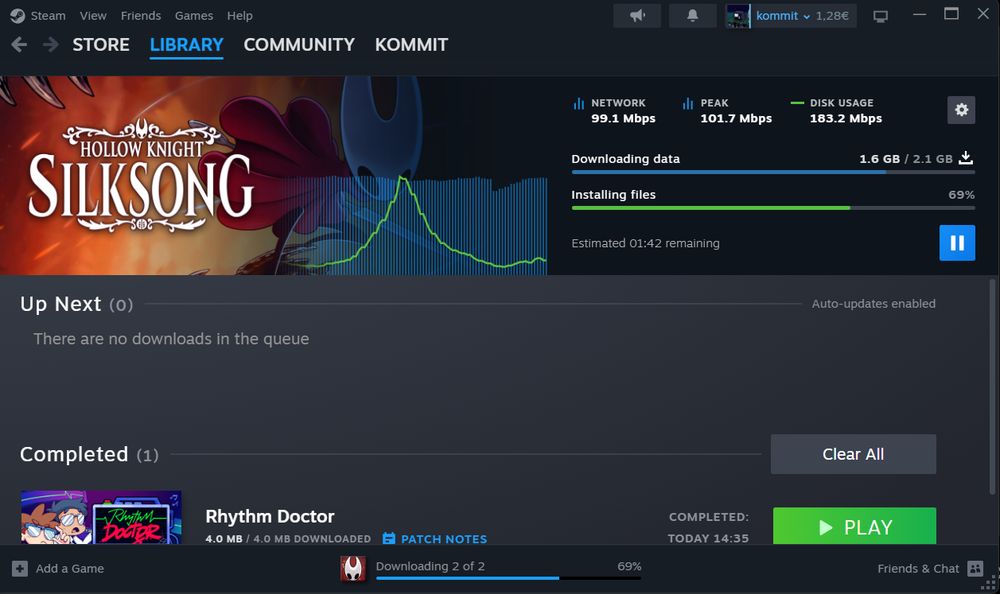Switch to the LIBRARY tab
The image size is (1000, 594).
[186, 45]
